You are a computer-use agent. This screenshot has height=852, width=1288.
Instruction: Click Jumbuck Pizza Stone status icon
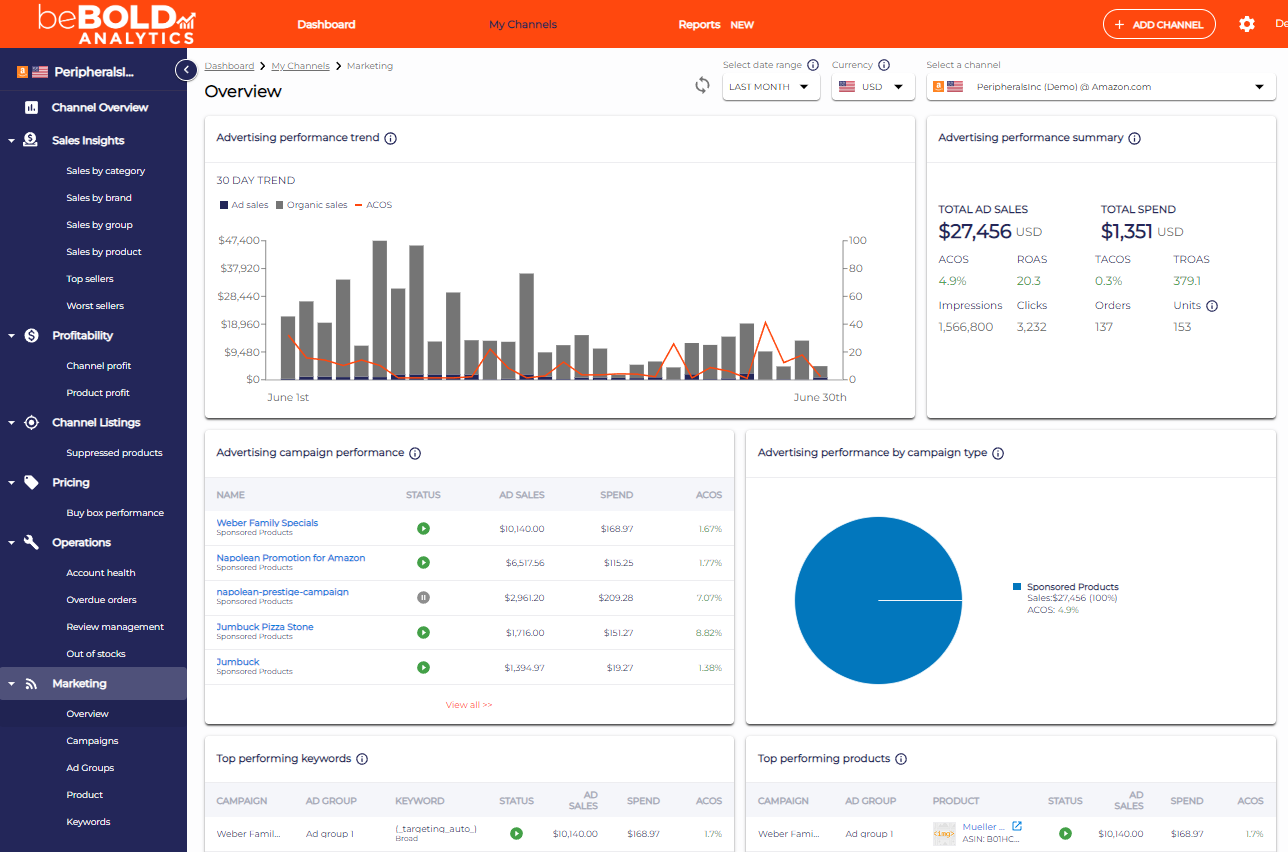[423, 632]
